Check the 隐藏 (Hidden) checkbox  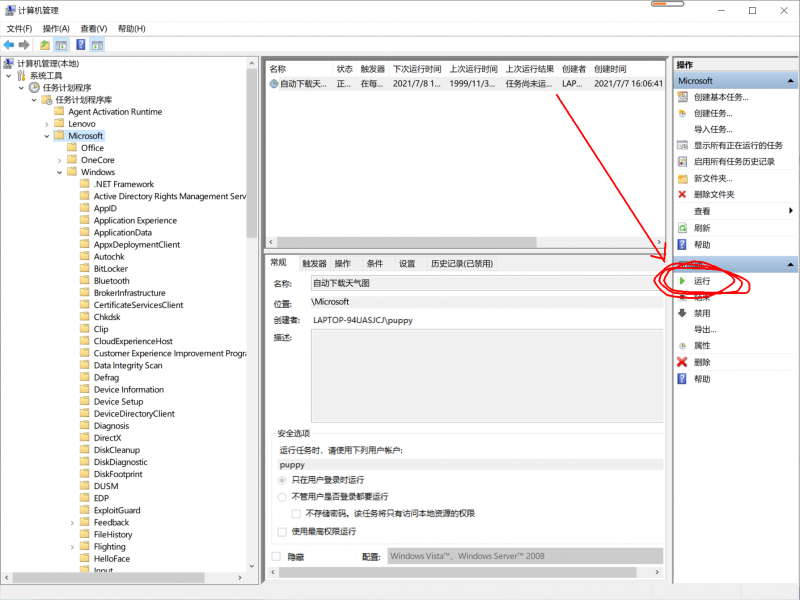[x=277, y=556]
